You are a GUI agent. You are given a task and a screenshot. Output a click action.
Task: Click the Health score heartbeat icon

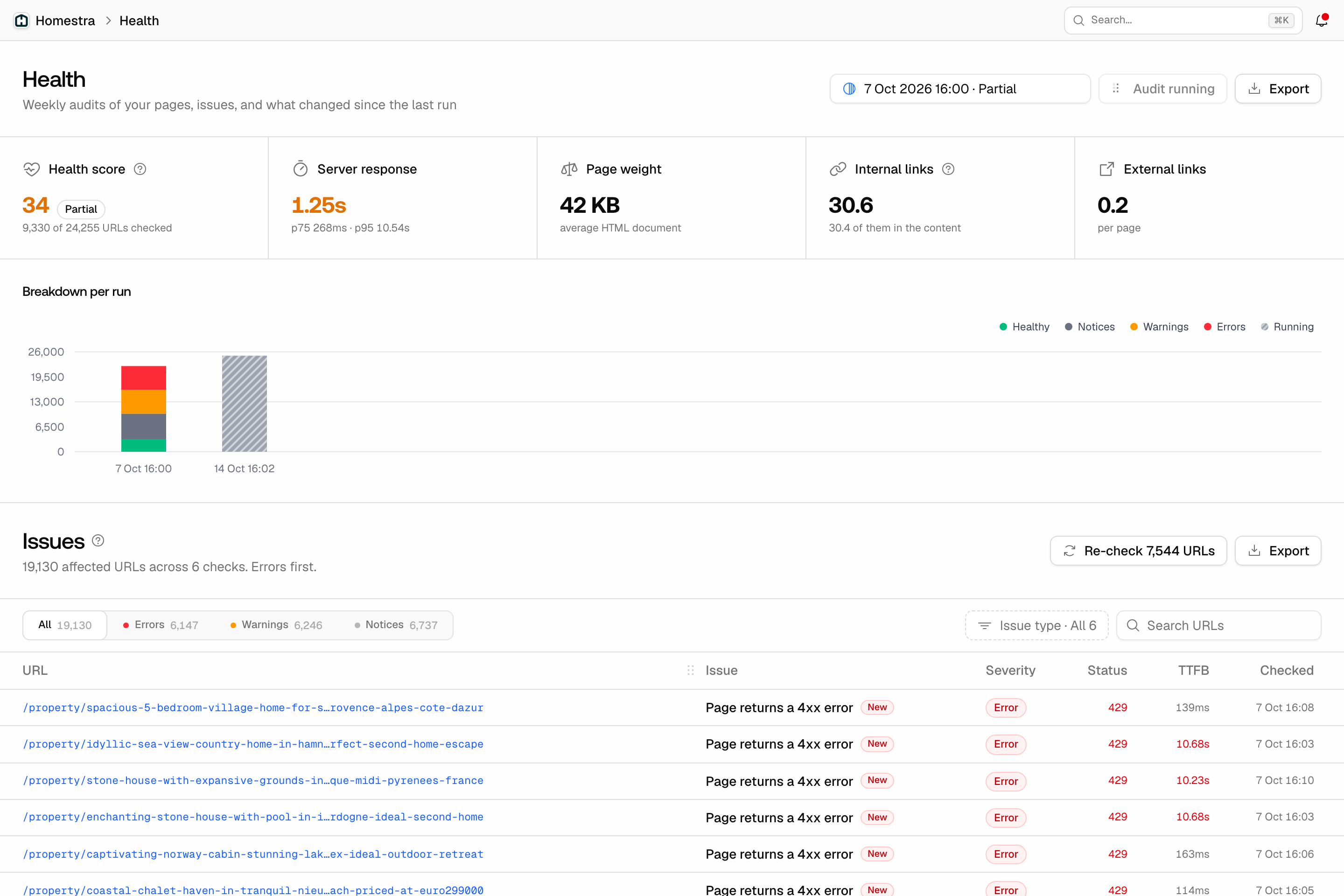[31, 169]
